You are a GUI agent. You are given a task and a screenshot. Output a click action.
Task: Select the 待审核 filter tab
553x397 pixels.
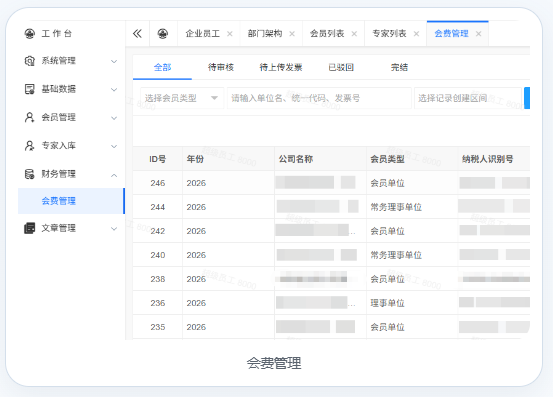(221, 67)
